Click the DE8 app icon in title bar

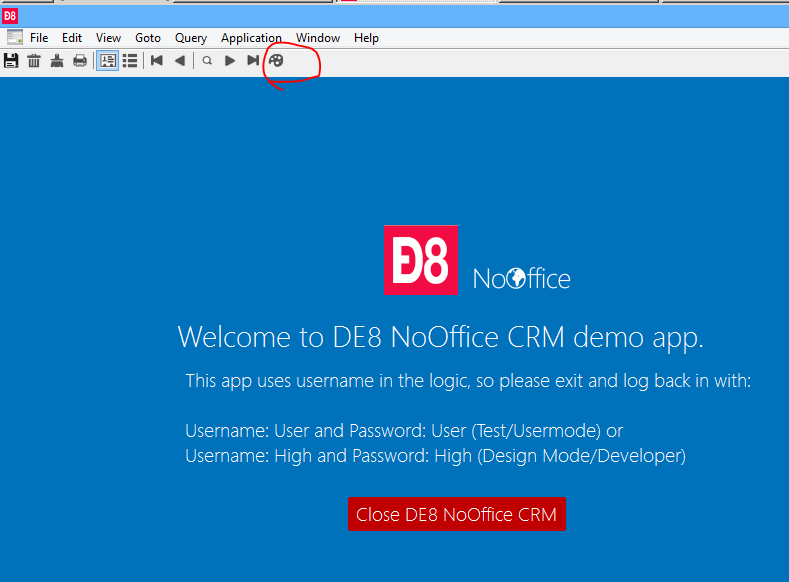[10, 16]
